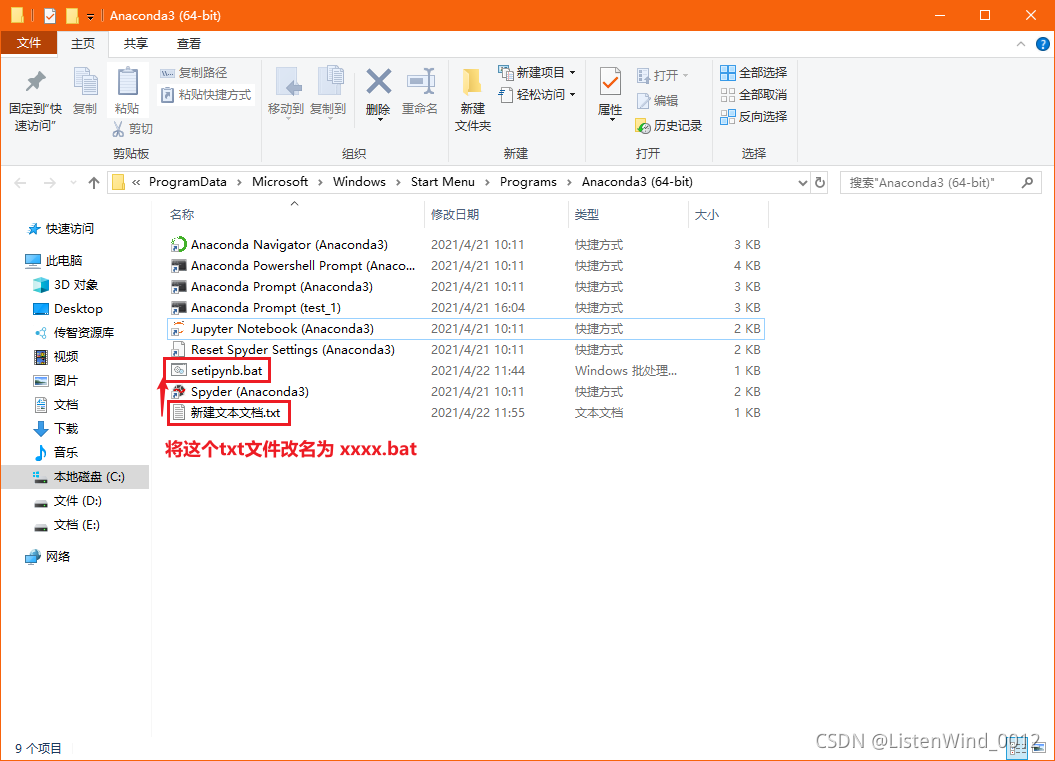Image resolution: width=1055 pixels, height=761 pixels.
Task: Click Windows in the address path
Action: pyautogui.click(x=359, y=182)
